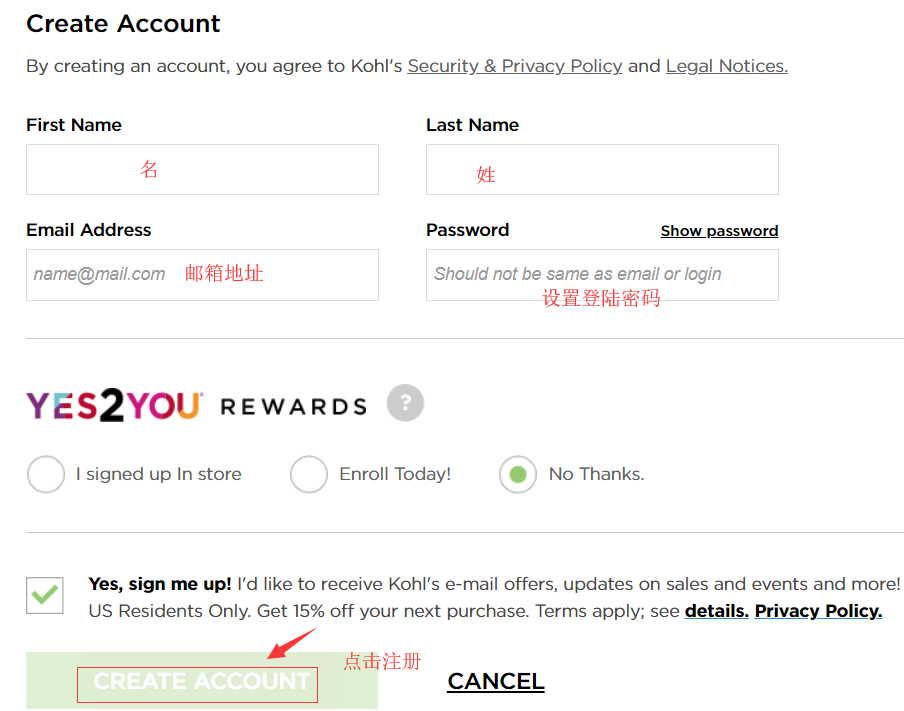Click the Cancel link
904x711 pixels.
[x=496, y=682]
